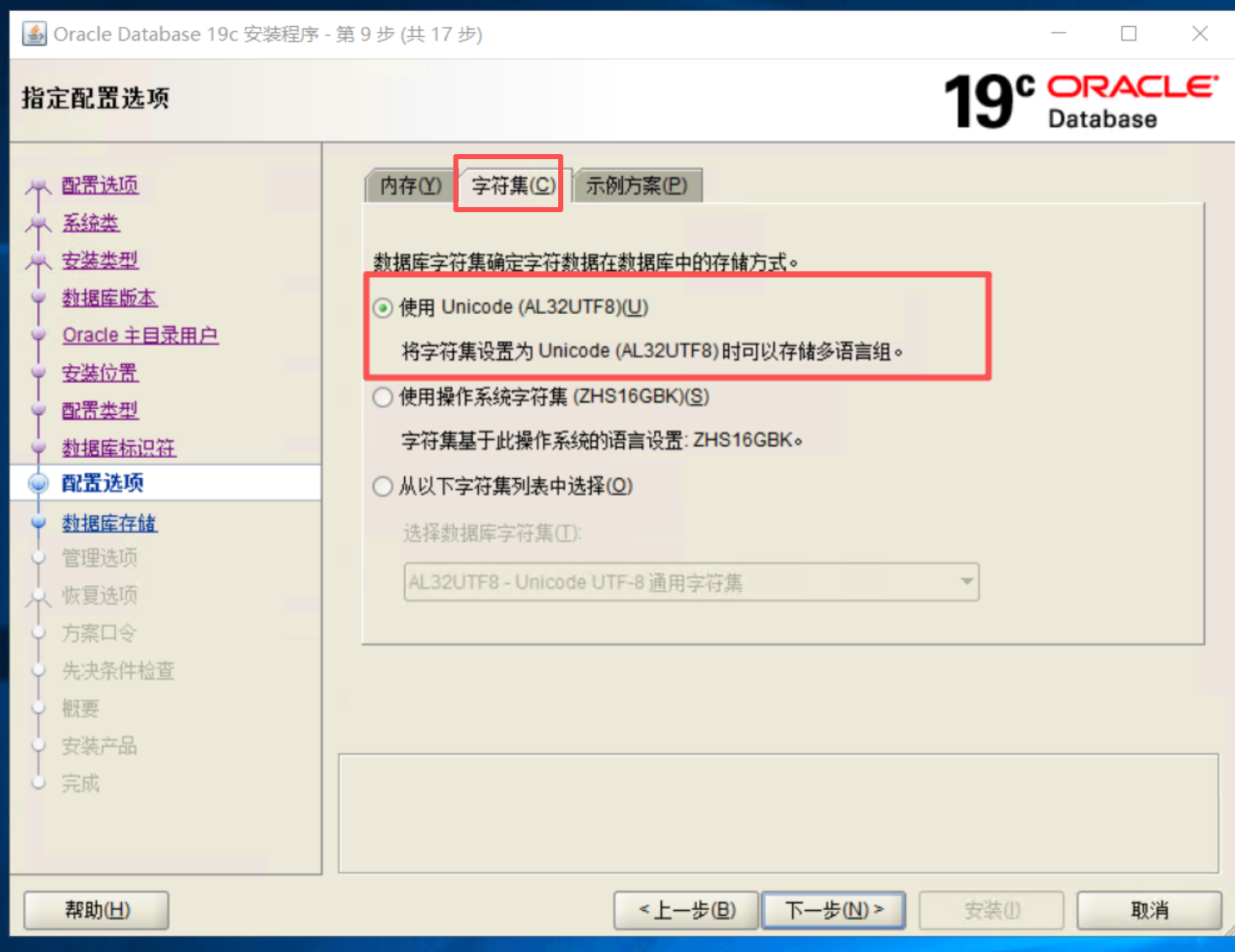This screenshot has height=952, width=1235.
Task: Click the greyed 安装产品 step
Action: coord(99,746)
